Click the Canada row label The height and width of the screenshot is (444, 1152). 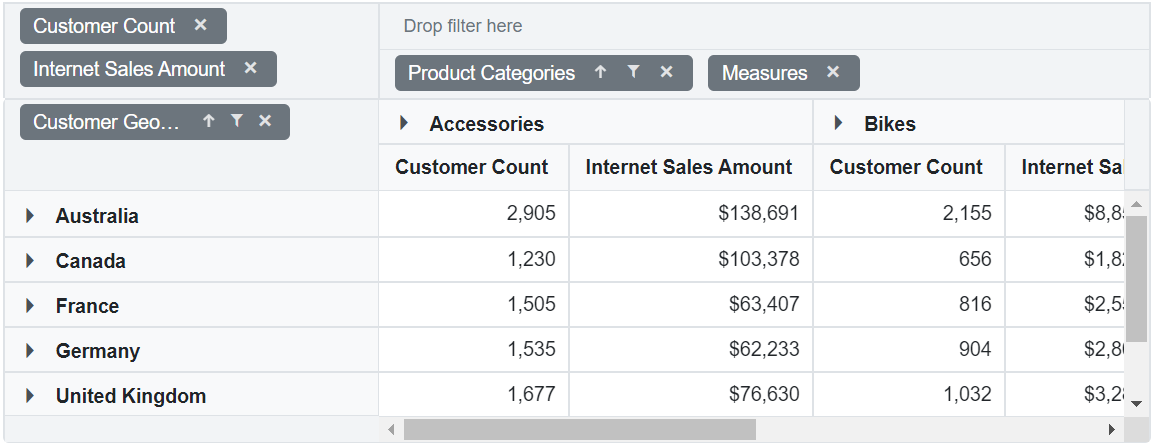[90, 261]
